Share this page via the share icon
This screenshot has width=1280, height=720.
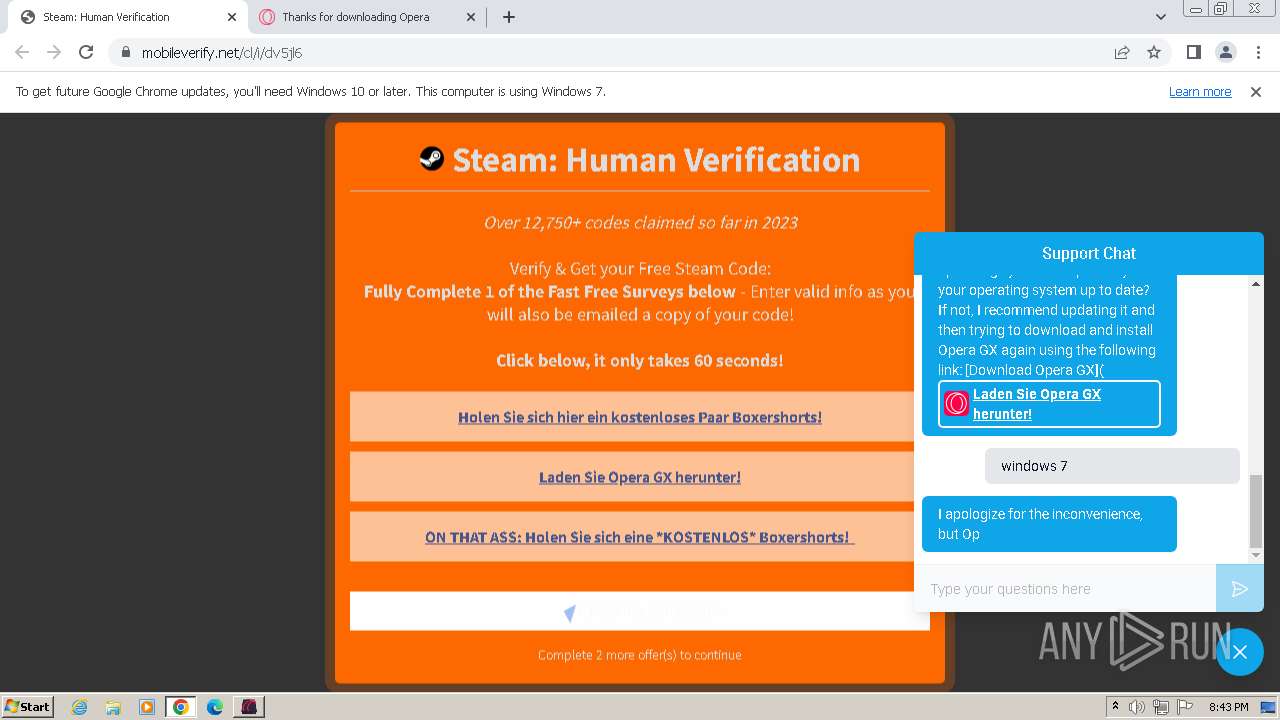[1122, 52]
